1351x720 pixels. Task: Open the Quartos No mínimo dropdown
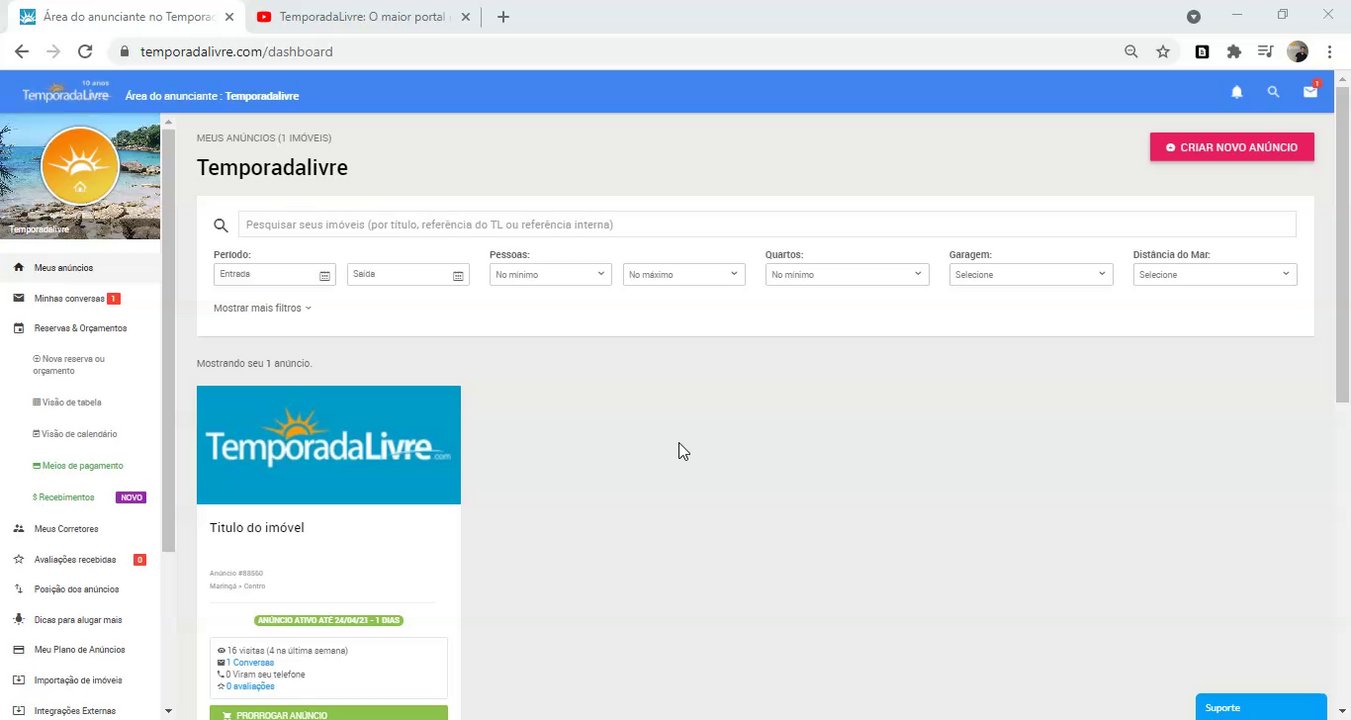[847, 274]
